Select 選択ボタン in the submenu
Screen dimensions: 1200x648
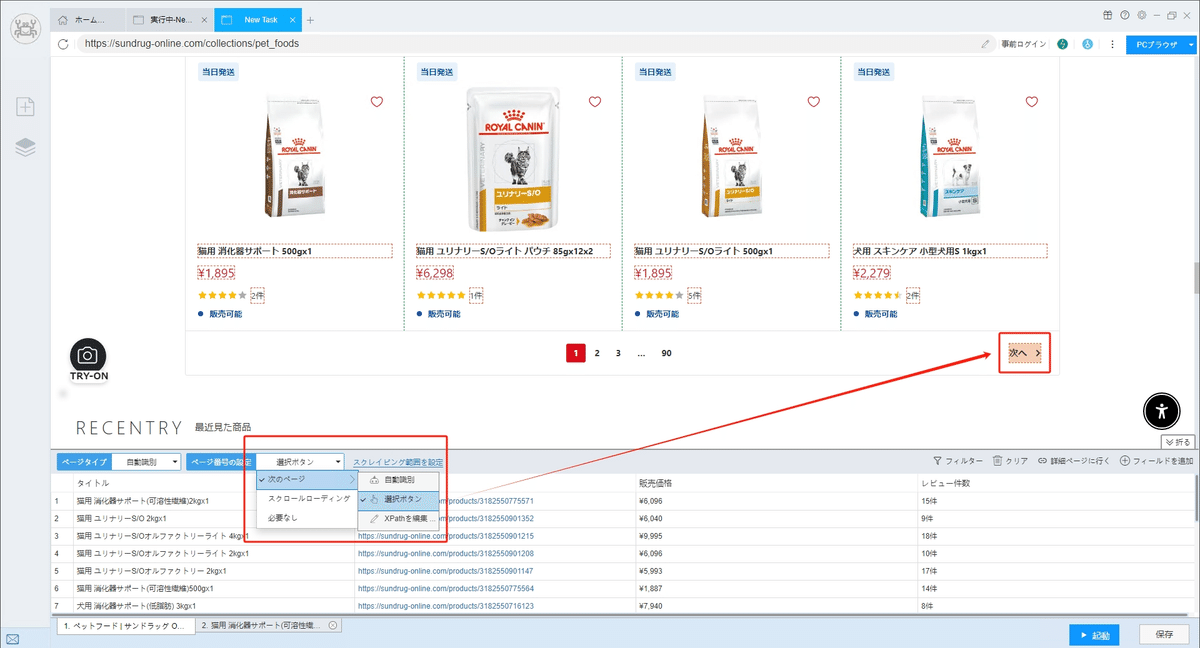pos(398,499)
